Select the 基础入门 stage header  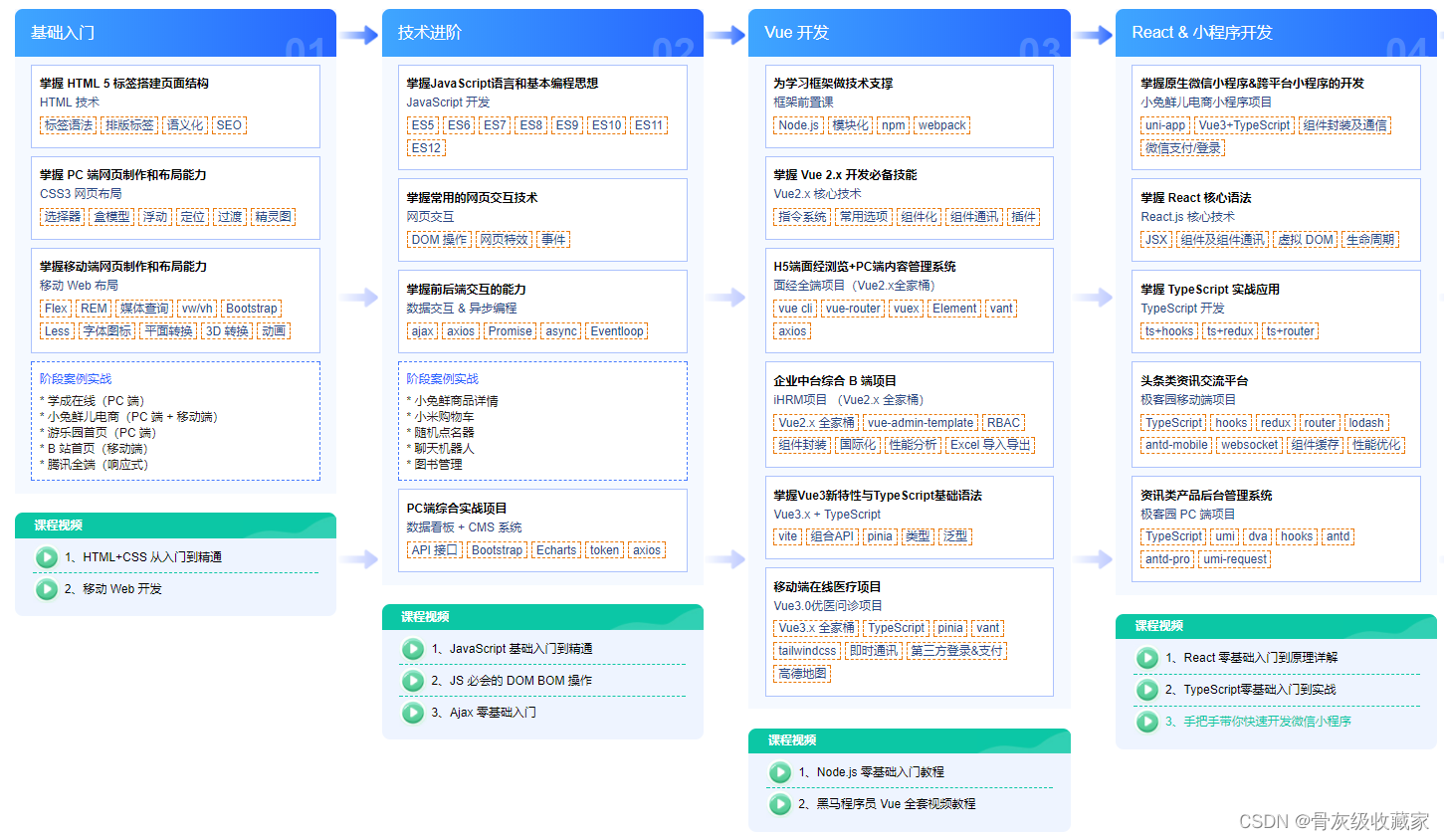(175, 33)
